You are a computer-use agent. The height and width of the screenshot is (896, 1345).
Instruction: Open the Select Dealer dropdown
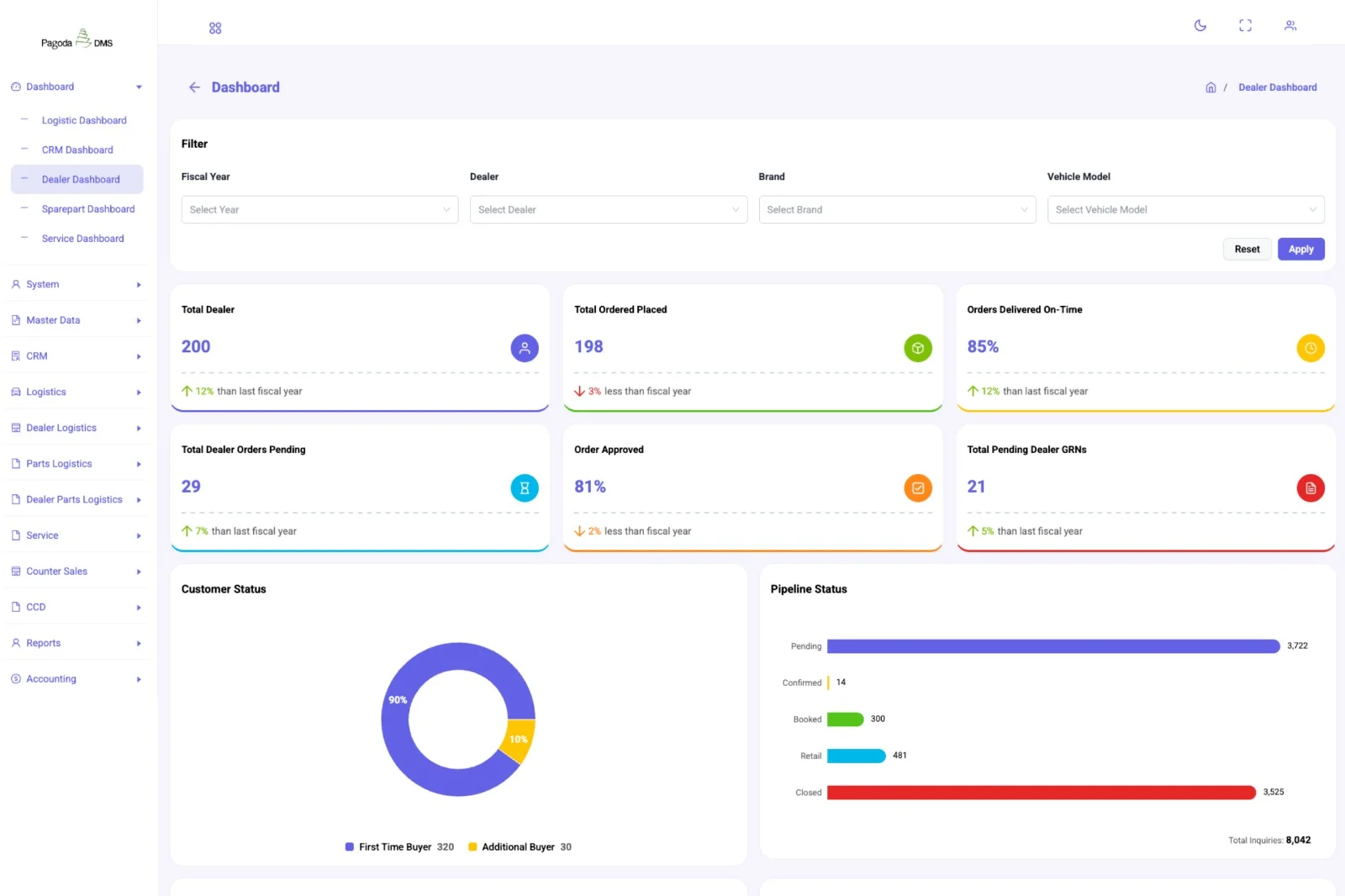click(608, 209)
